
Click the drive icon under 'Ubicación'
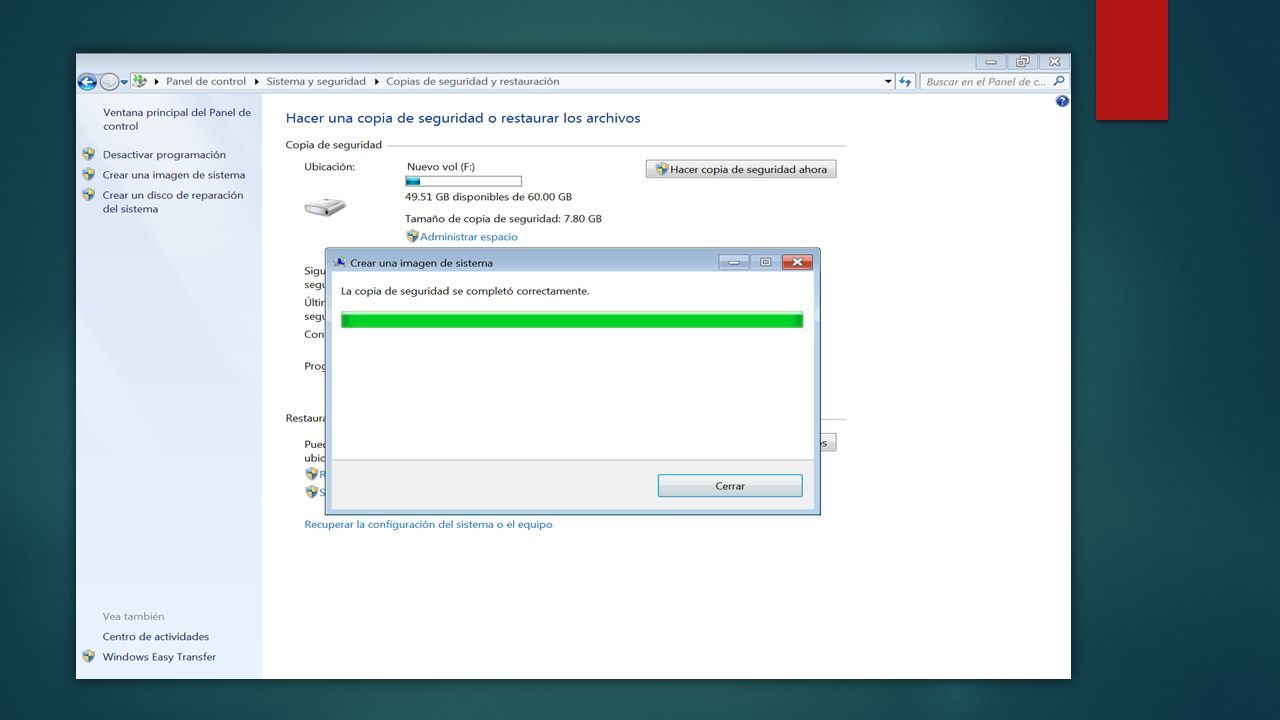[x=325, y=207]
